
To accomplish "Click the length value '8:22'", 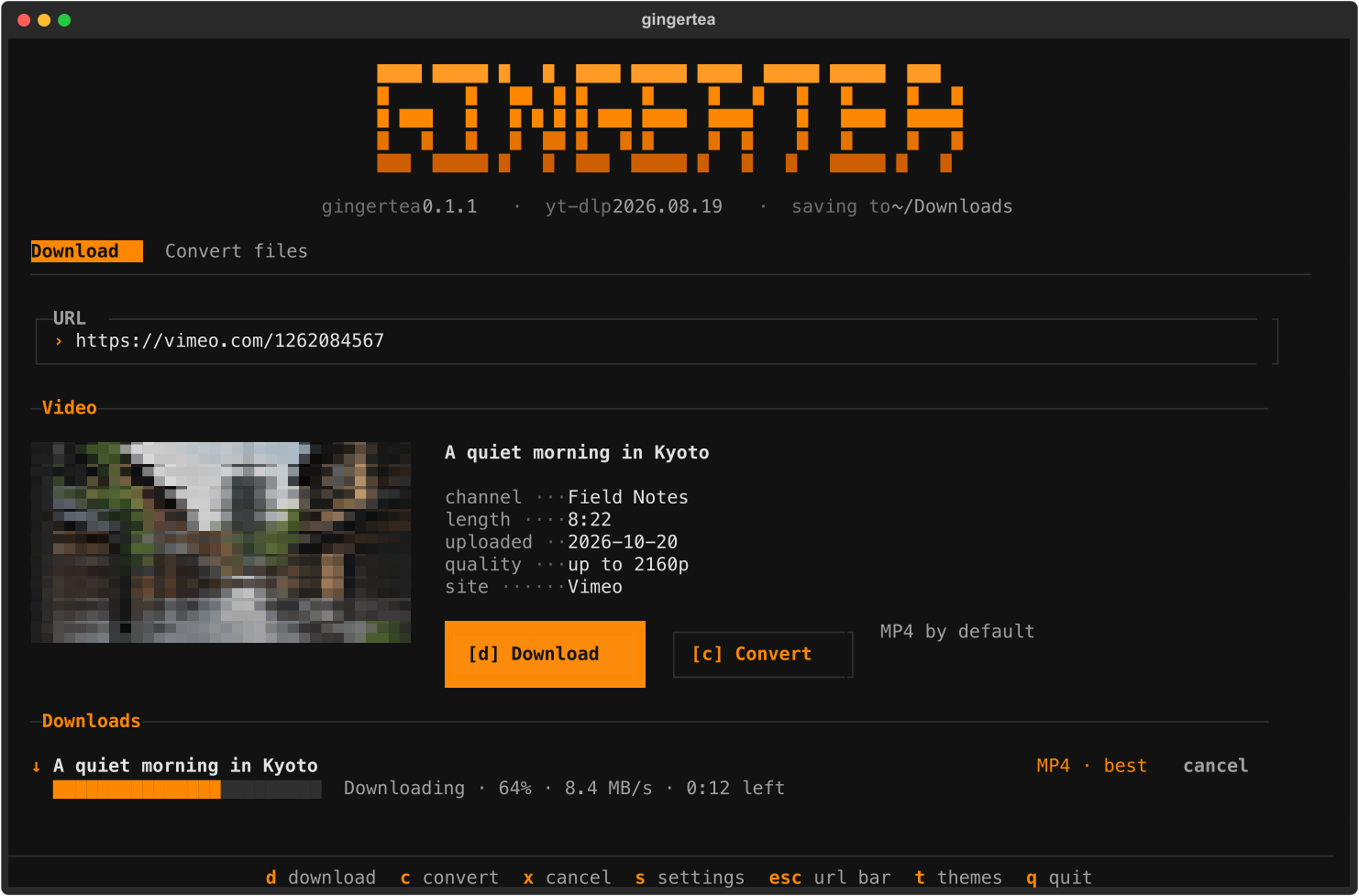I will coord(590,520).
